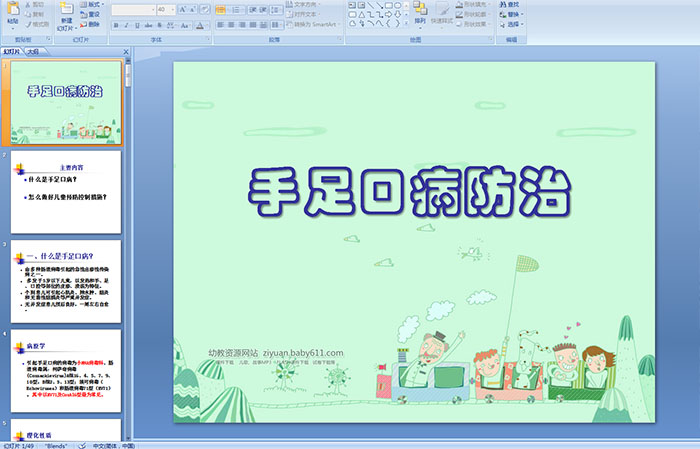Click the Text Direction (文字方向) button

[x=303, y=4]
